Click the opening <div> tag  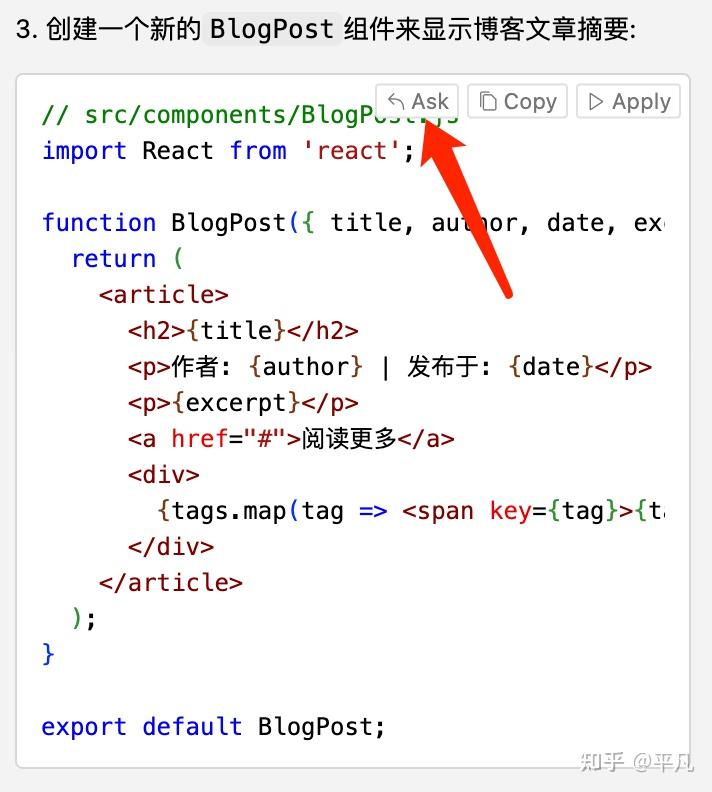pos(164,474)
